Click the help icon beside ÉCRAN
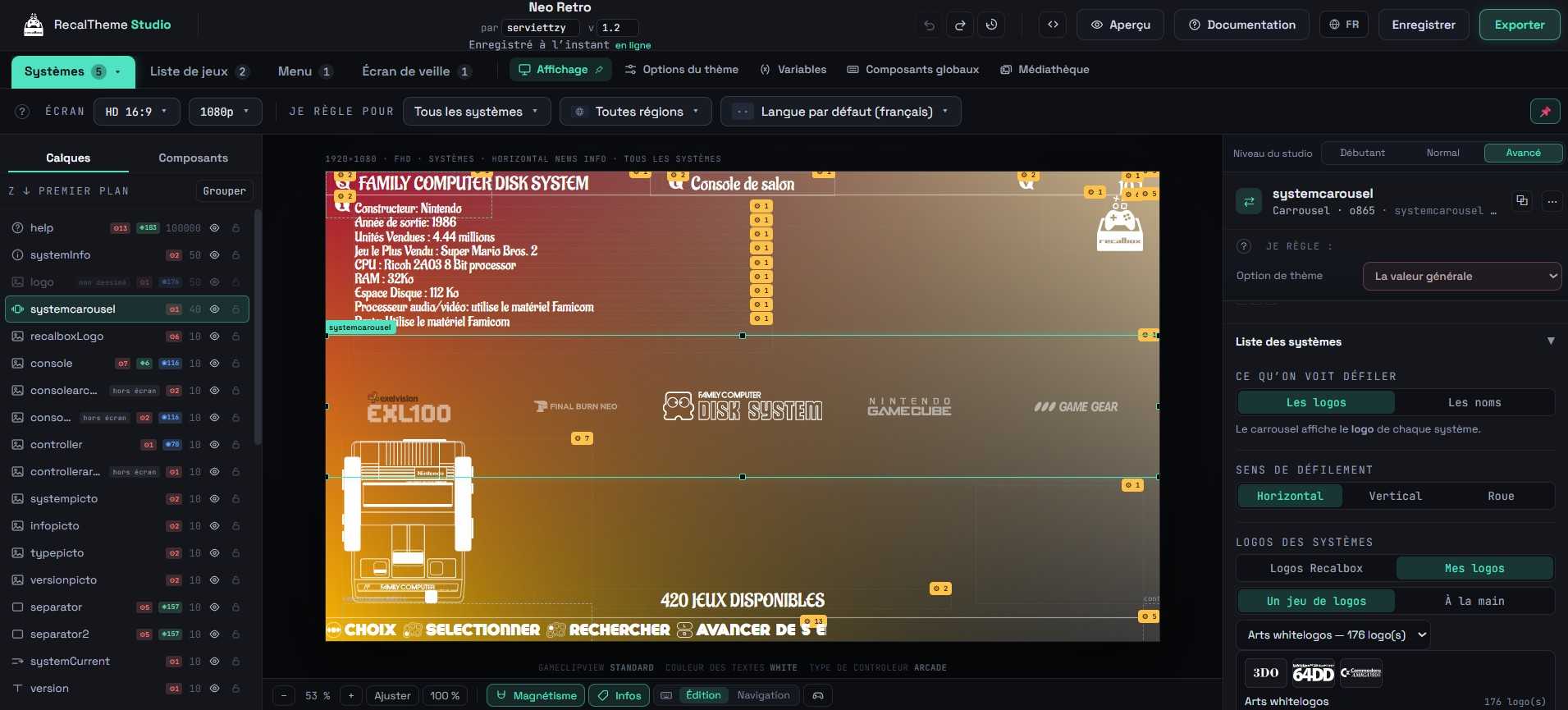 (x=23, y=112)
